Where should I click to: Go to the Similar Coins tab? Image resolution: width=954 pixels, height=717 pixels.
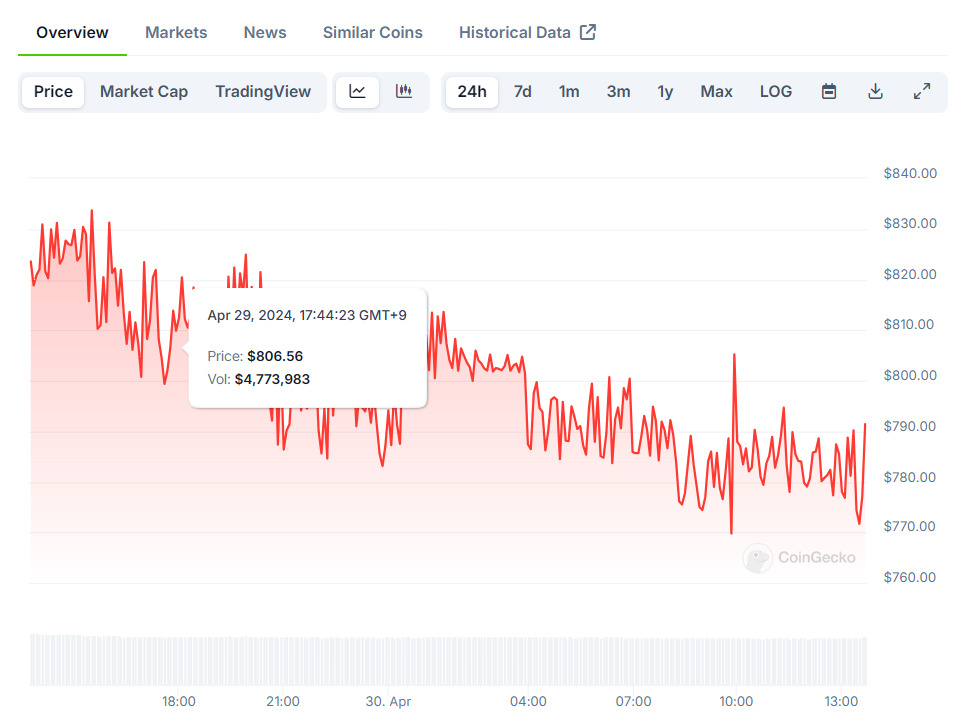tap(373, 32)
